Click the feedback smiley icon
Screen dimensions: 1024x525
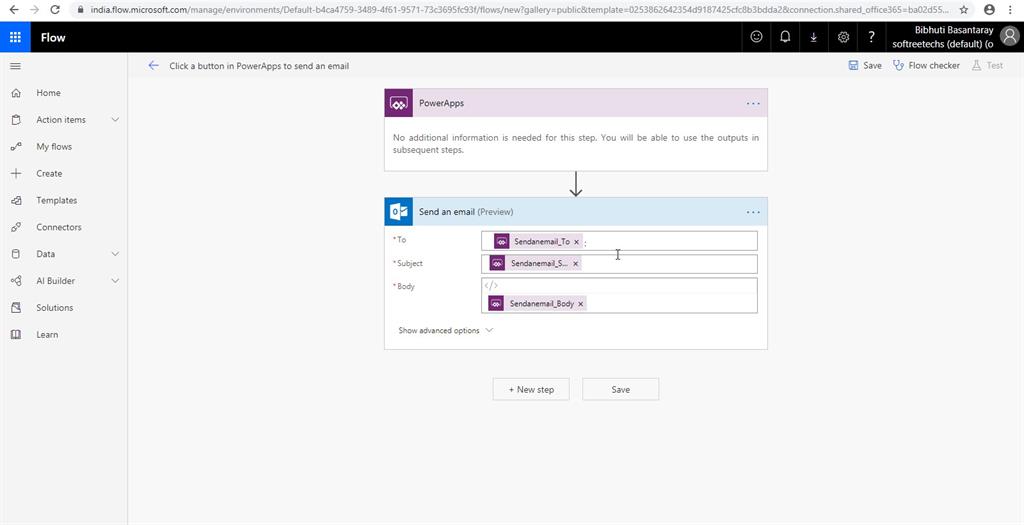coord(756,37)
